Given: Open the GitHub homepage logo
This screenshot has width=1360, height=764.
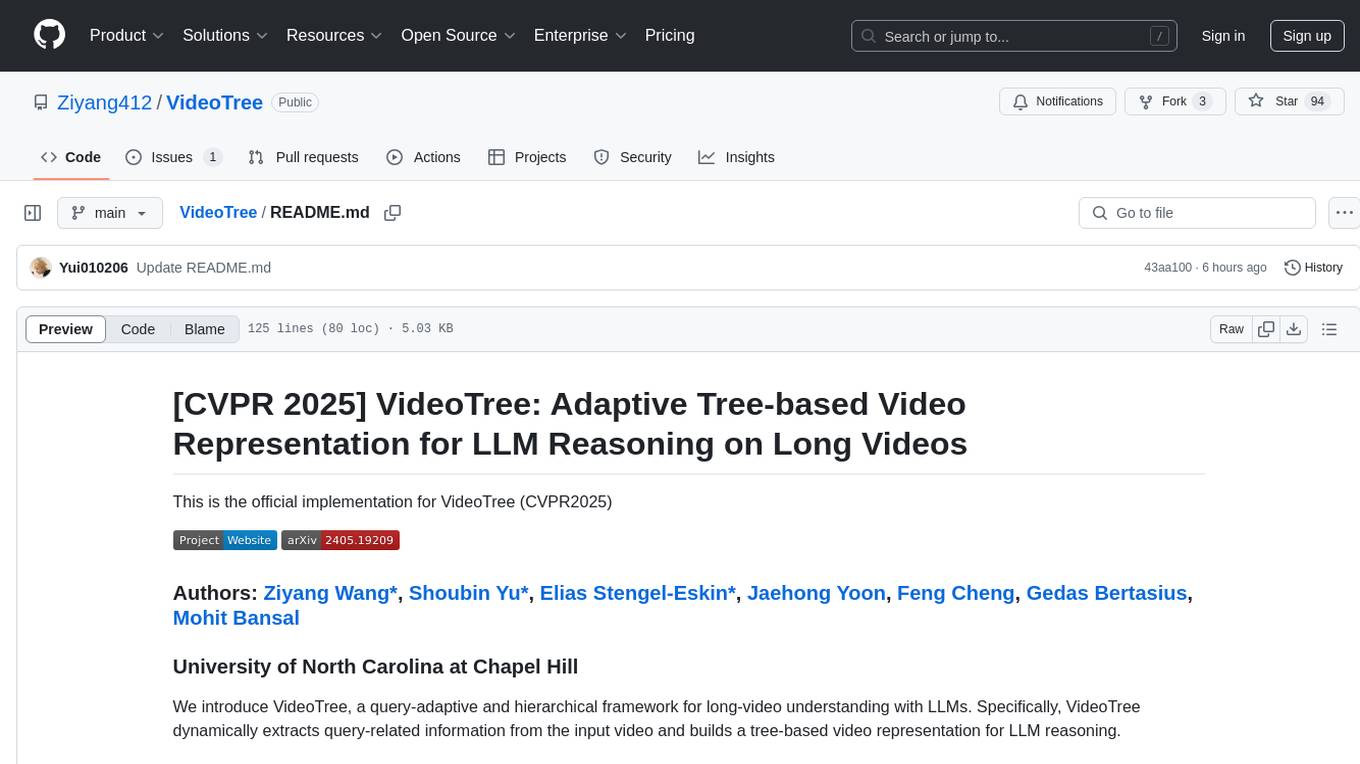Looking at the screenshot, I should 49,35.
